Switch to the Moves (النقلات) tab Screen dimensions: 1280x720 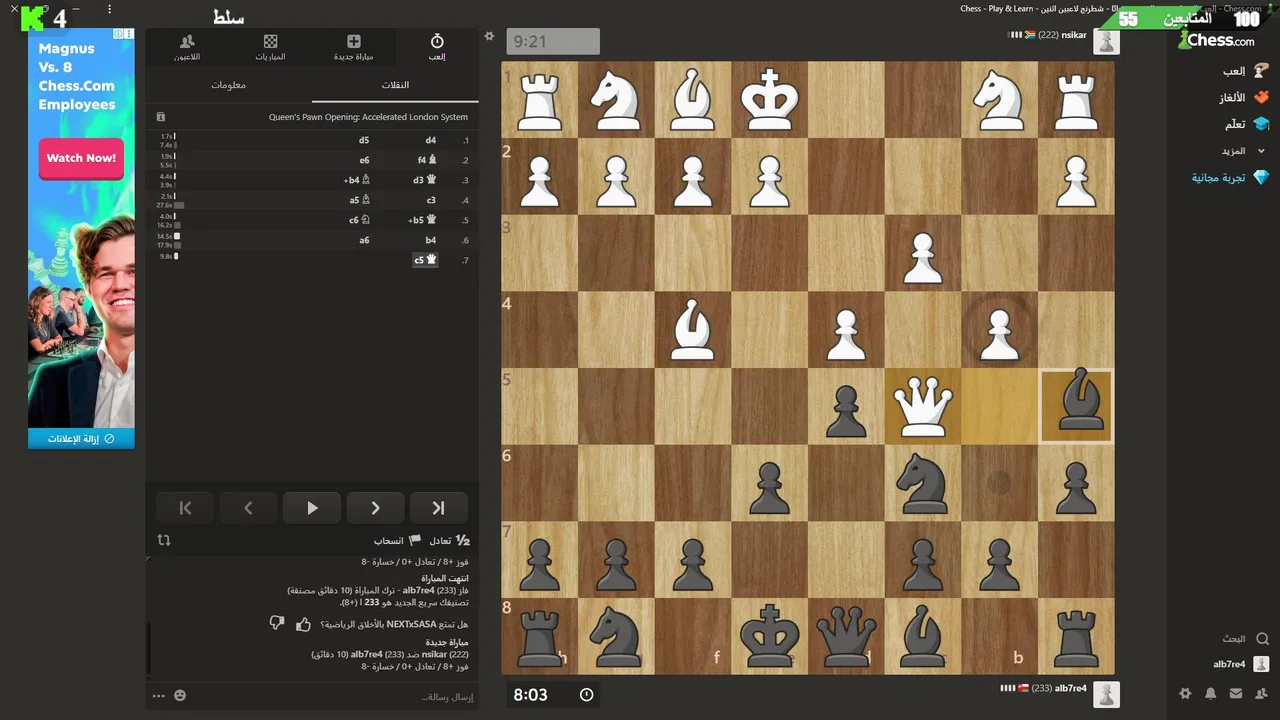[x=395, y=85]
